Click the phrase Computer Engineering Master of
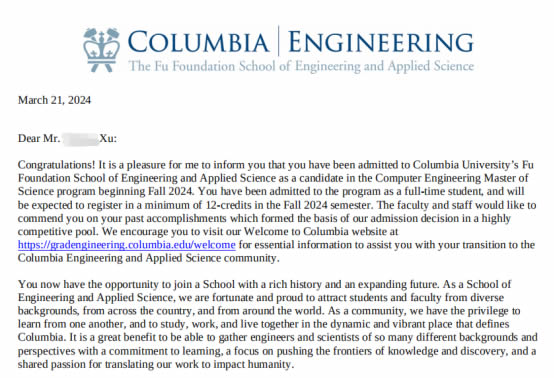554x378 pixels. tap(452, 178)
